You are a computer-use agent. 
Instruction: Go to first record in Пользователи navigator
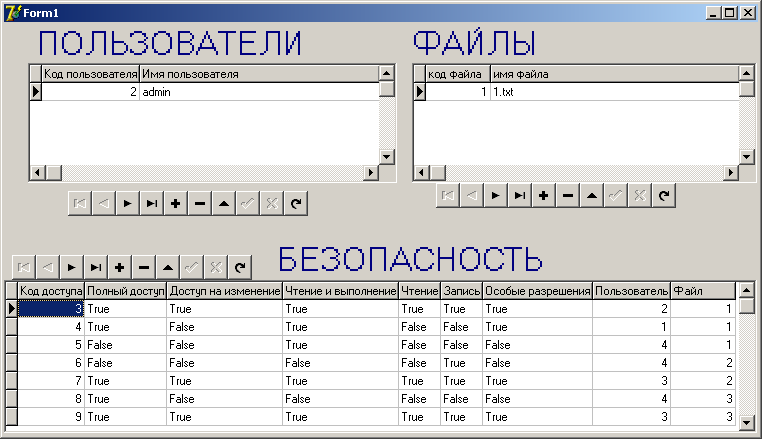point(80,203)
